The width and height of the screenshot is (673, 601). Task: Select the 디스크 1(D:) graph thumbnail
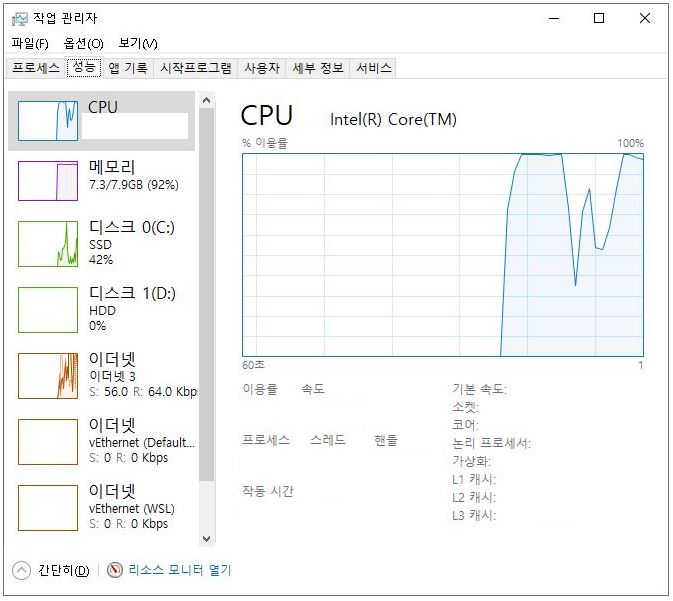[x=48, y=310]
